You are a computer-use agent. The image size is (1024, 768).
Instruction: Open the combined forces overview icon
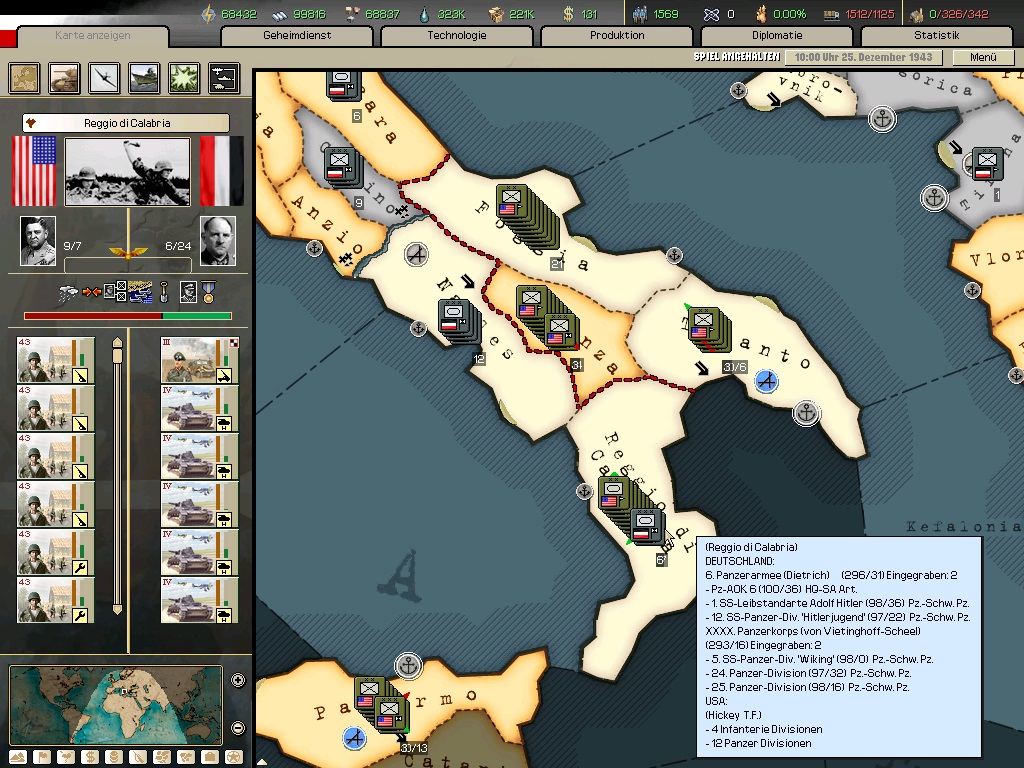click(223, 78)
